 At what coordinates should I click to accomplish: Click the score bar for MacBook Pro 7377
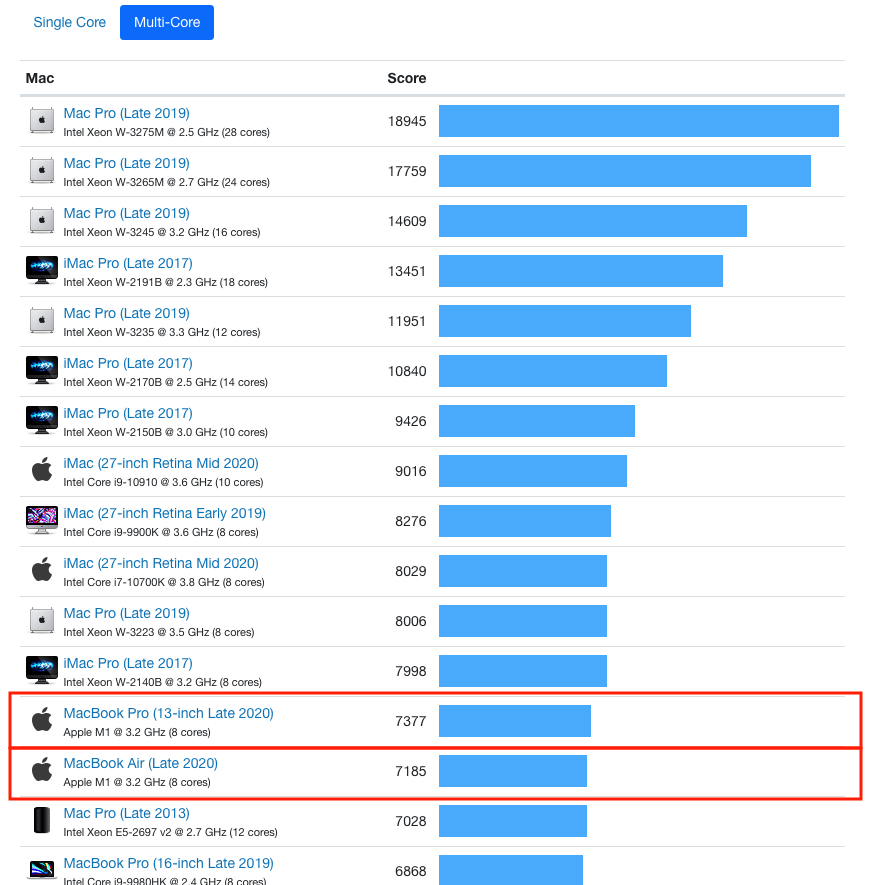(515, 721)
